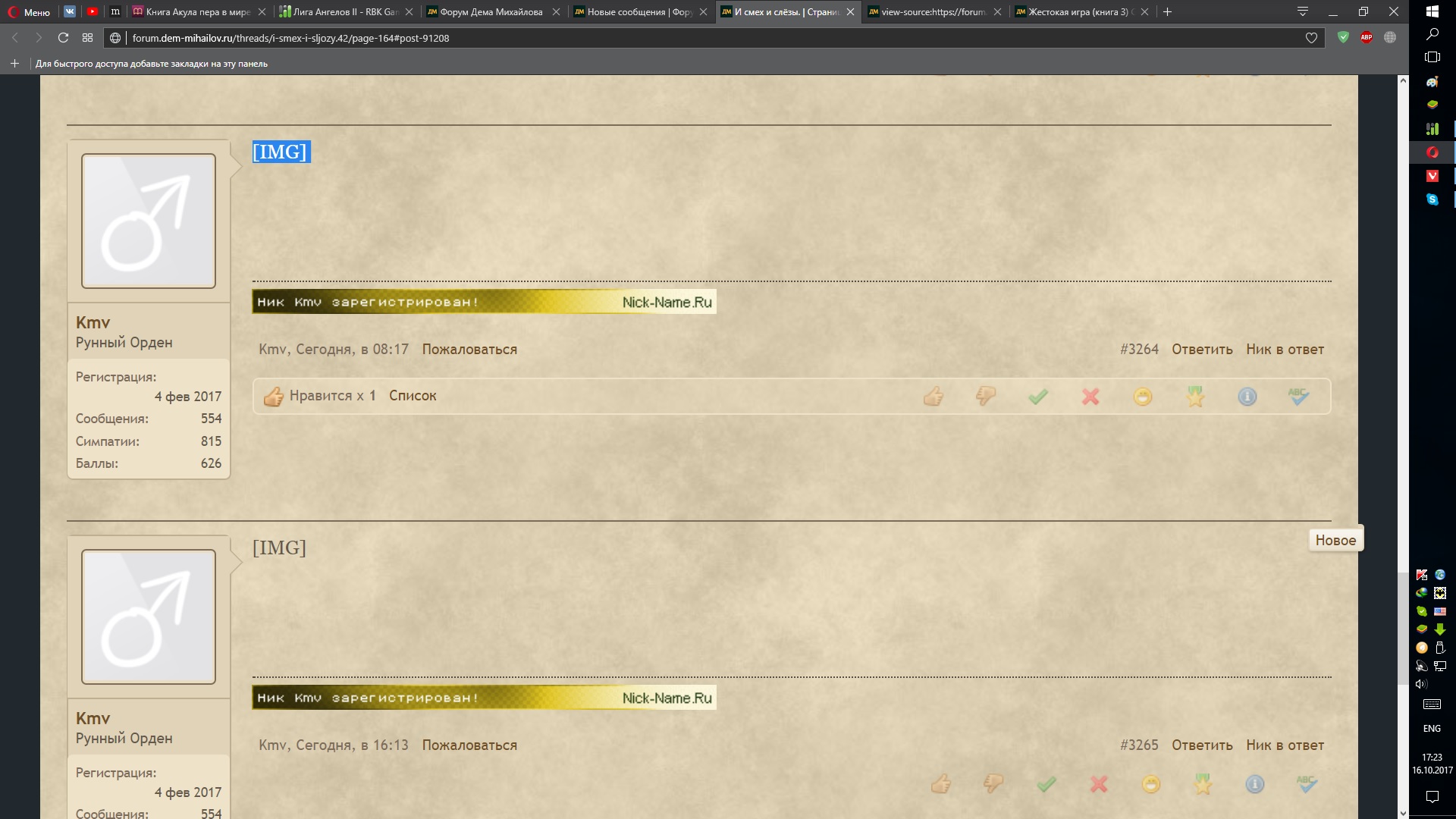Switch to Форум Дема Михайлова tab
The image size is (1456, 819).
tap(491, 12)
